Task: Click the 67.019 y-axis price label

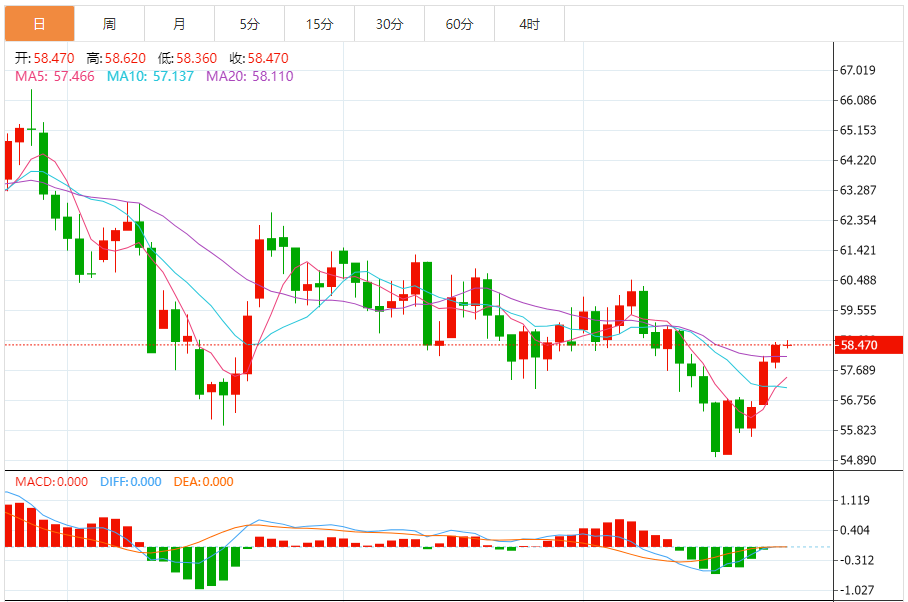Action: pyautogui.click(x=858, y=70)
